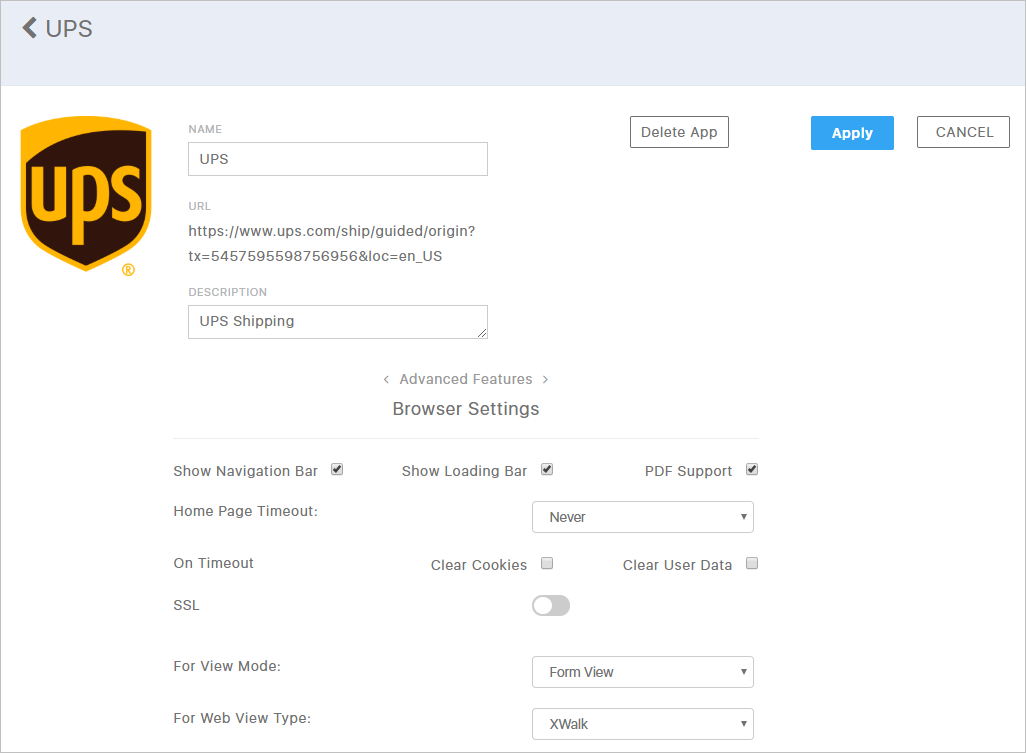
Task: Click the NAME field label
Action: coord(205,130)
